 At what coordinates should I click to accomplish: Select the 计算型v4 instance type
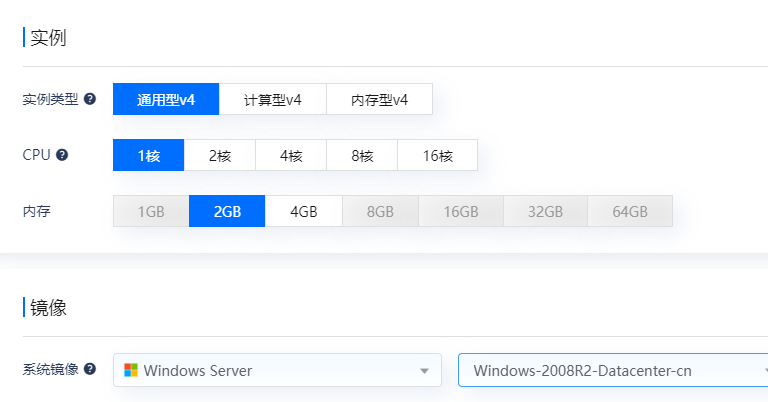272,99
